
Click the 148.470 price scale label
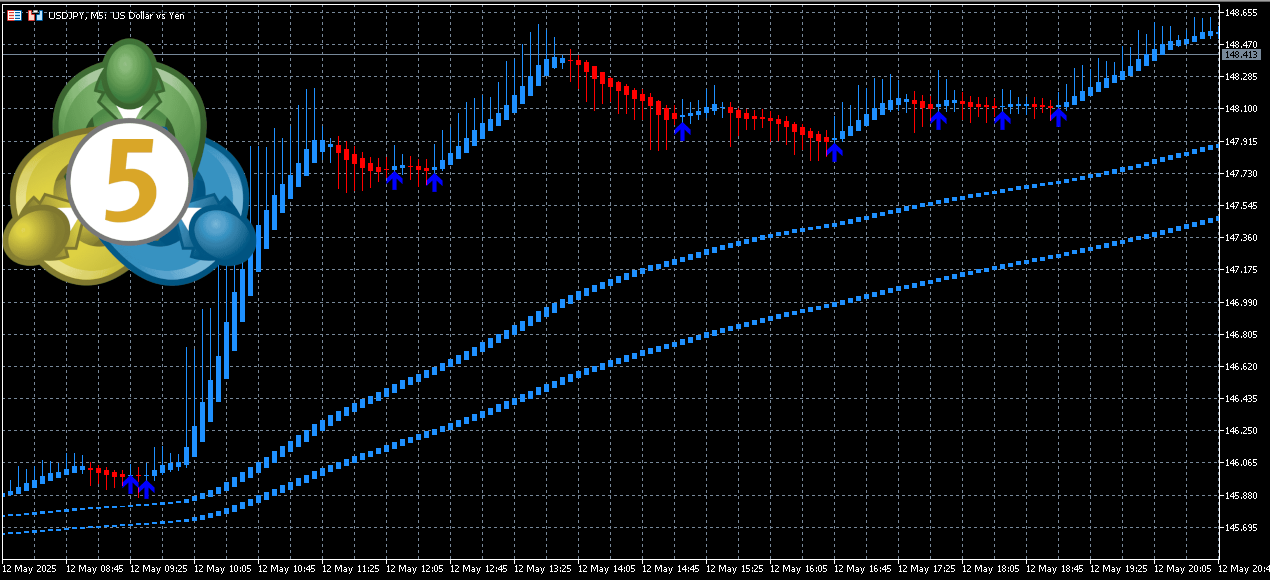[x=1241, y=45]
